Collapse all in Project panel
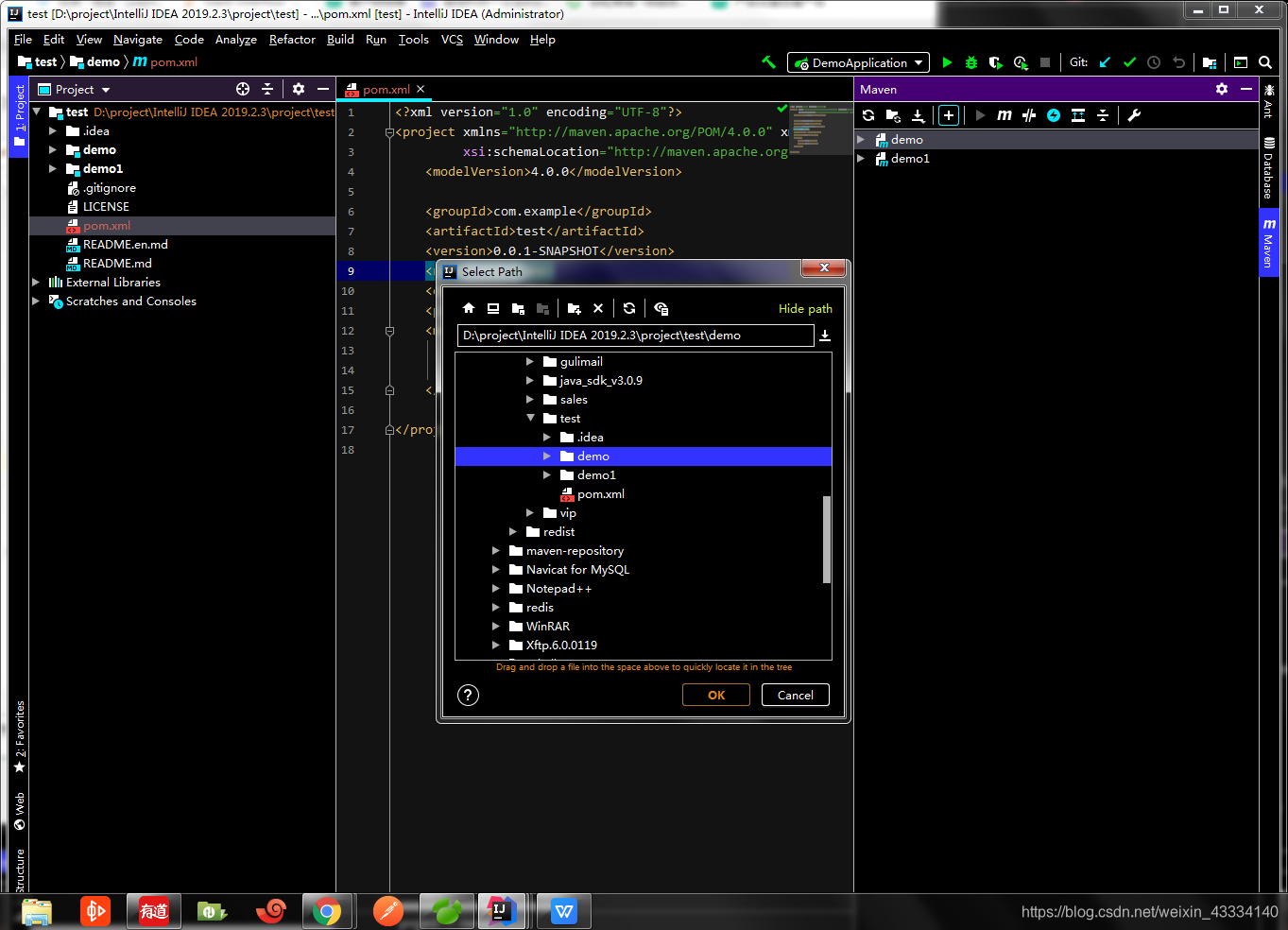Screen dimensions: 1288x930 tap(267, 89)
